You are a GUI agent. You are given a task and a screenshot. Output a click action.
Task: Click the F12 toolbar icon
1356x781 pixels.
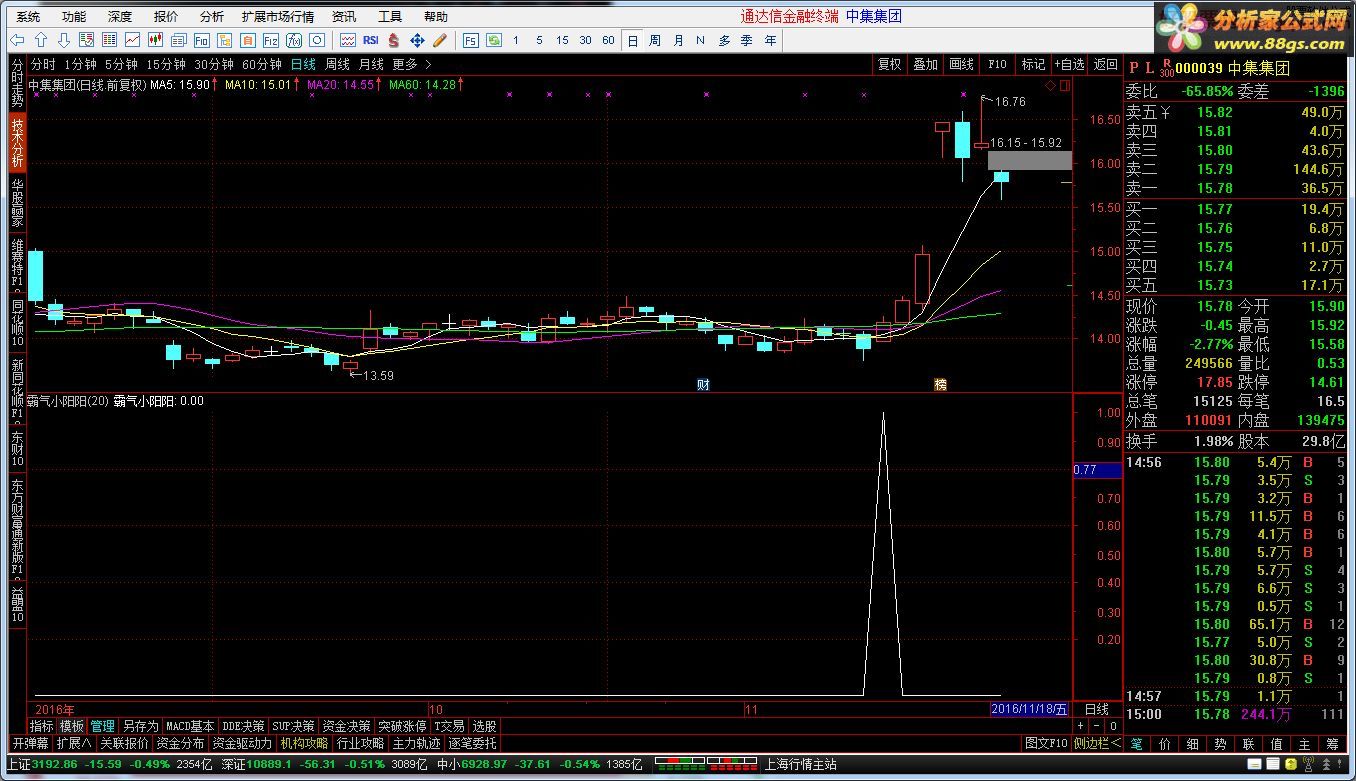[x=271, y=40]
